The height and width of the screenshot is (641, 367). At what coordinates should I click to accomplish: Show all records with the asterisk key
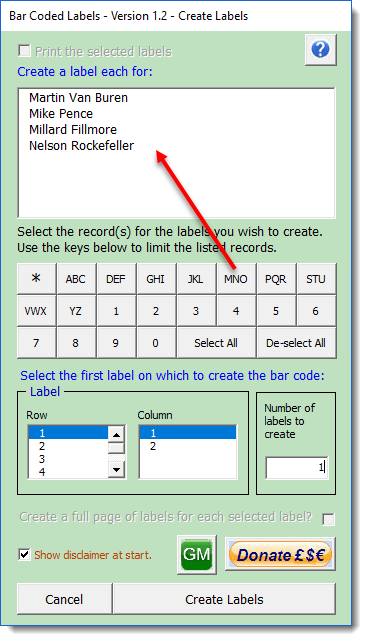click(x=36, y=279)
